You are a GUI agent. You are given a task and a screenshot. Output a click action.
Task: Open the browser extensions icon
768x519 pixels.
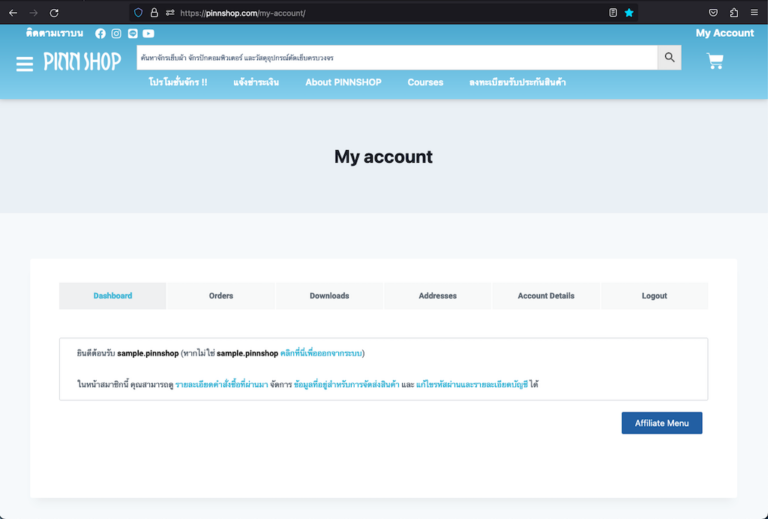(734, 13)
